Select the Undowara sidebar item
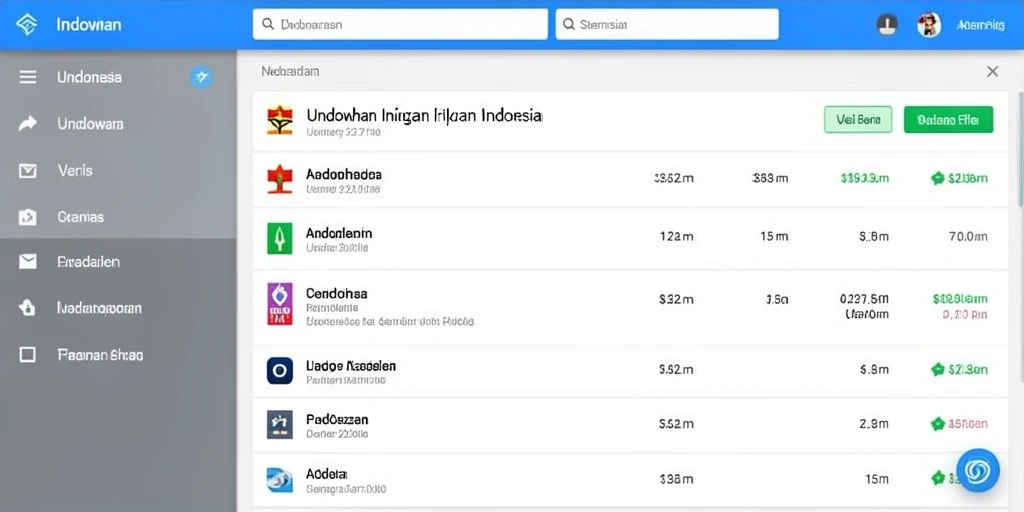This screenshot has height=512, width=1024. point(118,123)
